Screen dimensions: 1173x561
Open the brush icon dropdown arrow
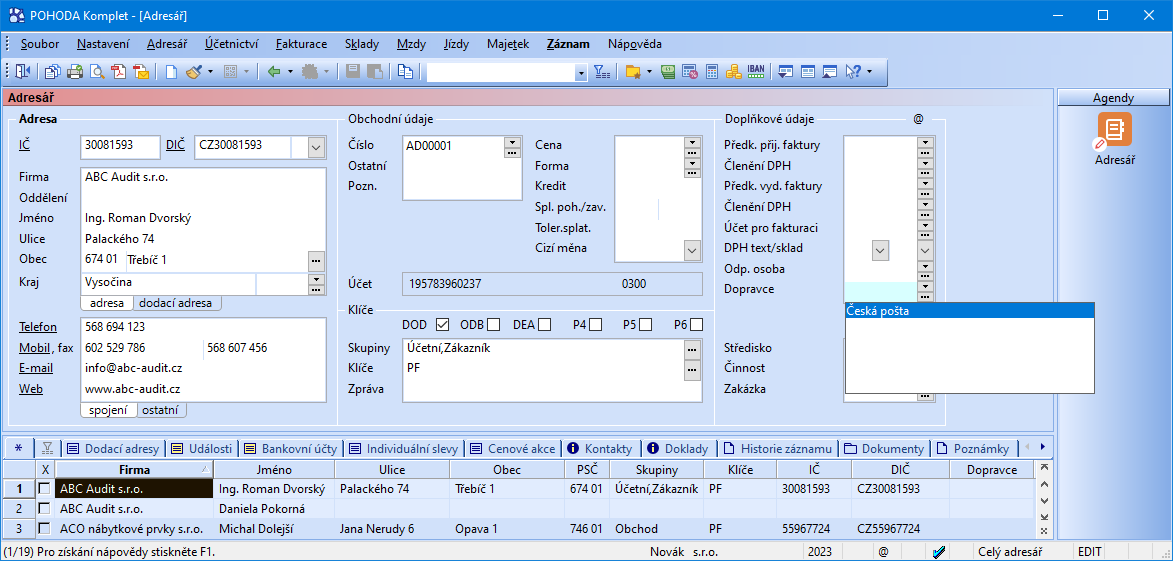[211, 72]
